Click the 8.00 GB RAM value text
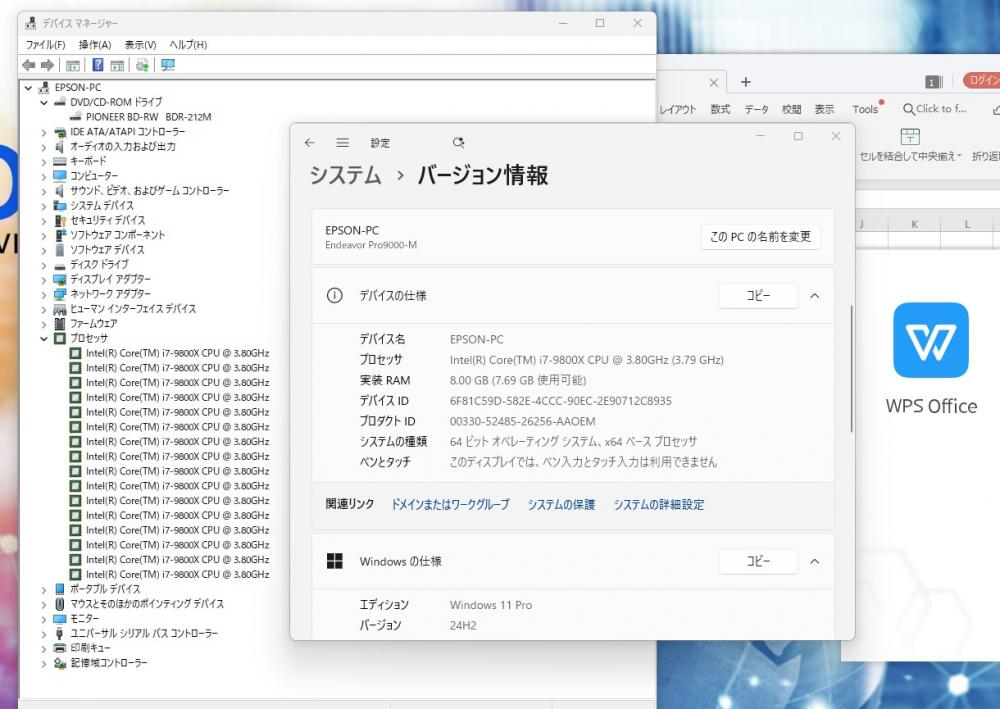The width and height of the screenshot is (1000, 709). 517,381
